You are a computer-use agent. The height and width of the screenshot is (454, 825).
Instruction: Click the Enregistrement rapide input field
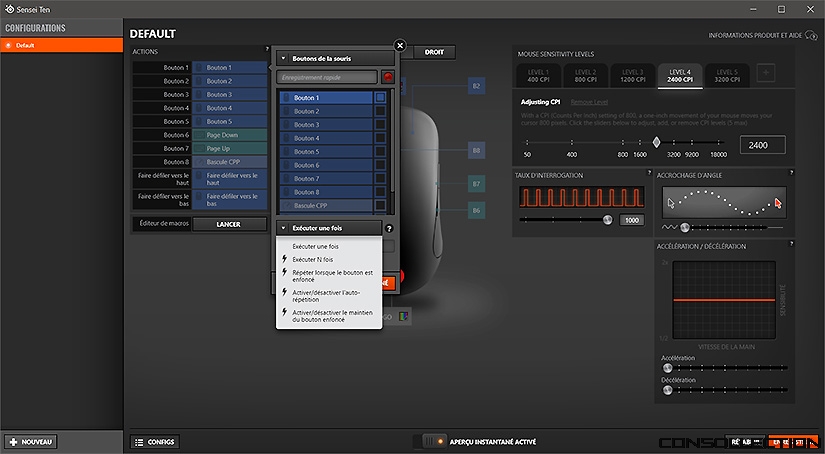(x=327, y=77)
